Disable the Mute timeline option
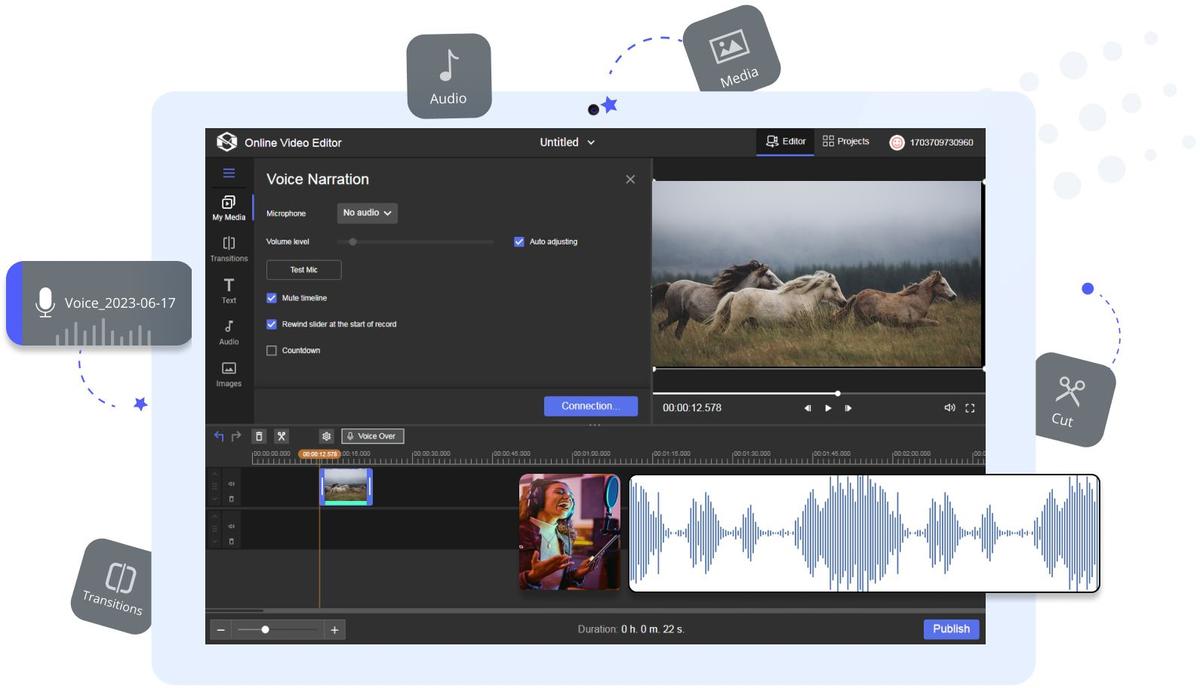This screenshot has width=1200, height=688. [270, 296]
